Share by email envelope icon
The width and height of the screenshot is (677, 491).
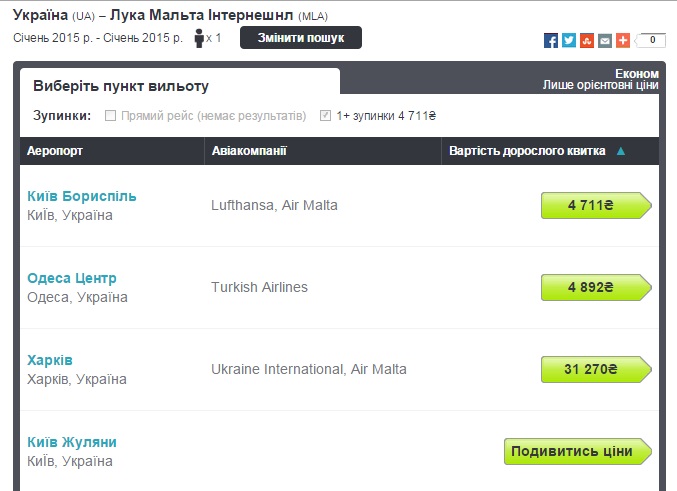pos(605,41)
